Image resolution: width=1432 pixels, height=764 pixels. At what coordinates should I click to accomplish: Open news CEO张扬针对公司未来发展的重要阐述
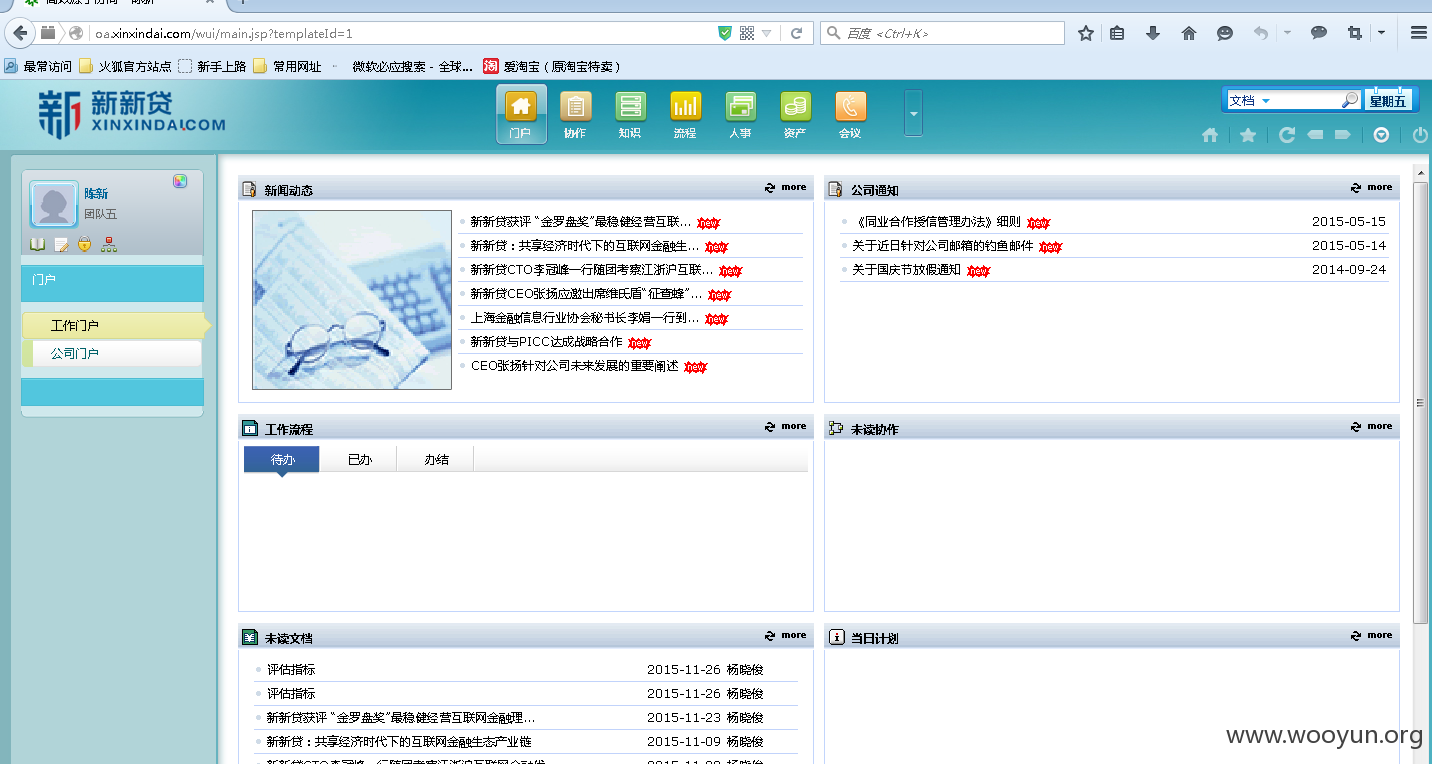click(x=574, y=366)
